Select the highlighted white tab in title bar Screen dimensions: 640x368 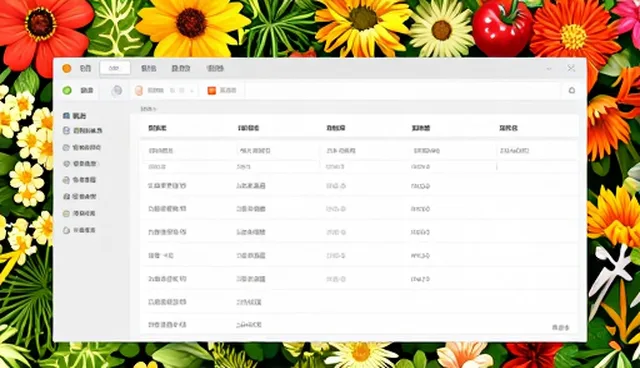coord(115,68)
